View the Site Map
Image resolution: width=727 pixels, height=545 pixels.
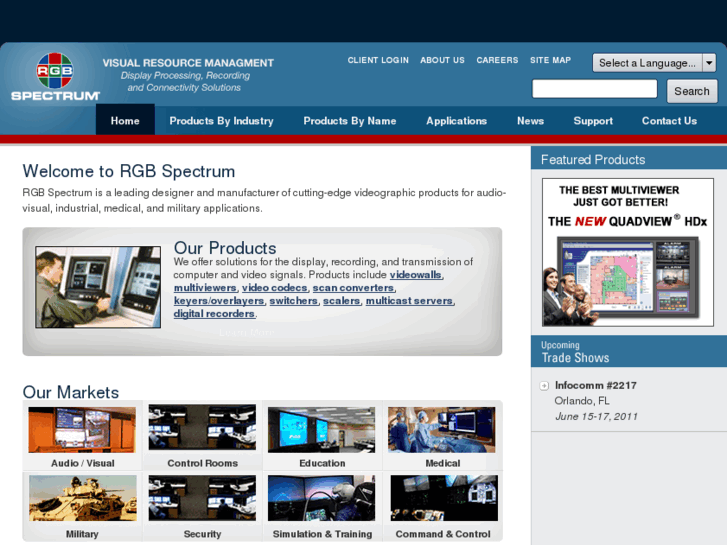[x=550, y=60]
